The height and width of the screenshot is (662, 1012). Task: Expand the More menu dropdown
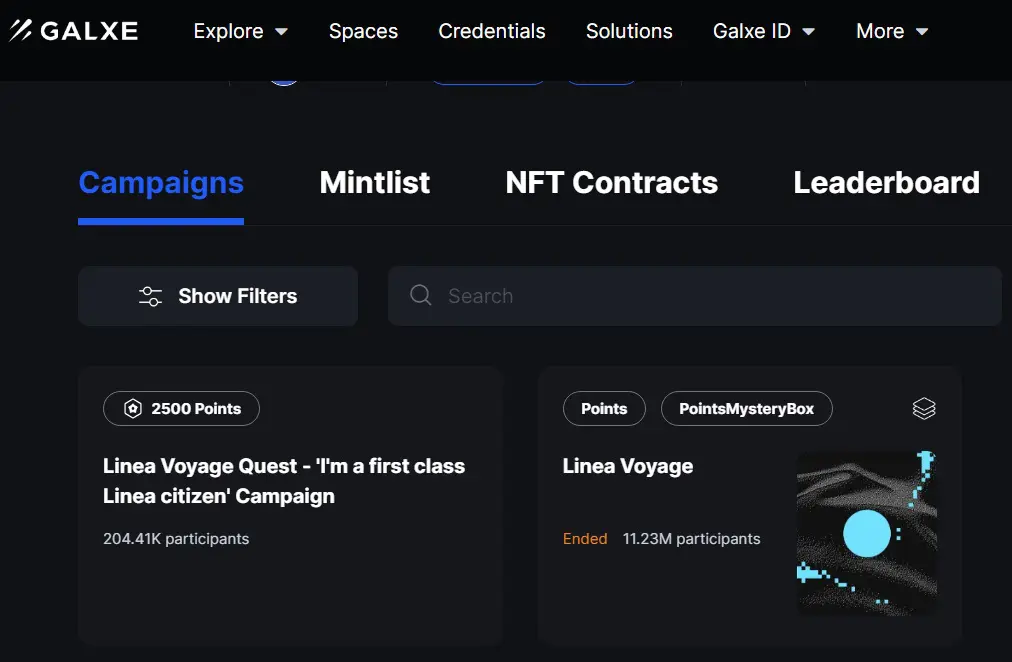(x=892, y=31)
